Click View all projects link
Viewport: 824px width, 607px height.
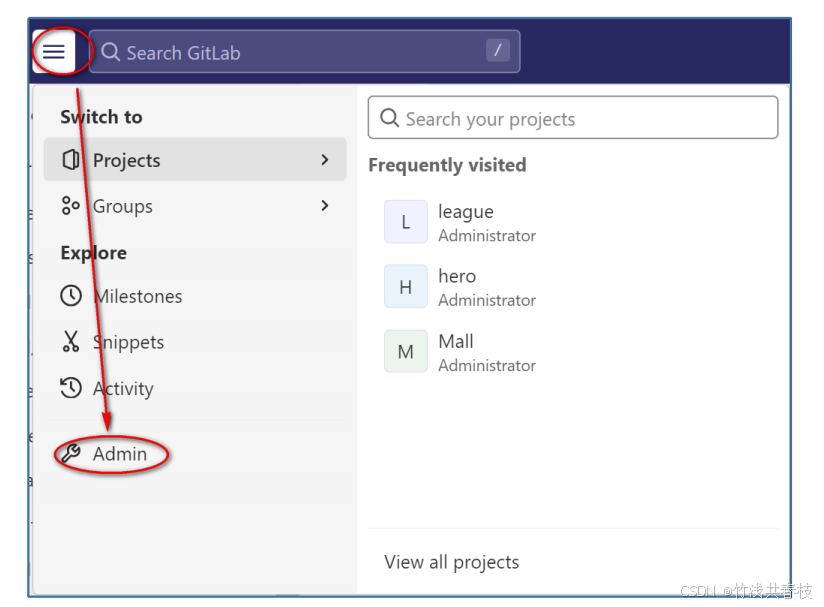tap(451, 562)
